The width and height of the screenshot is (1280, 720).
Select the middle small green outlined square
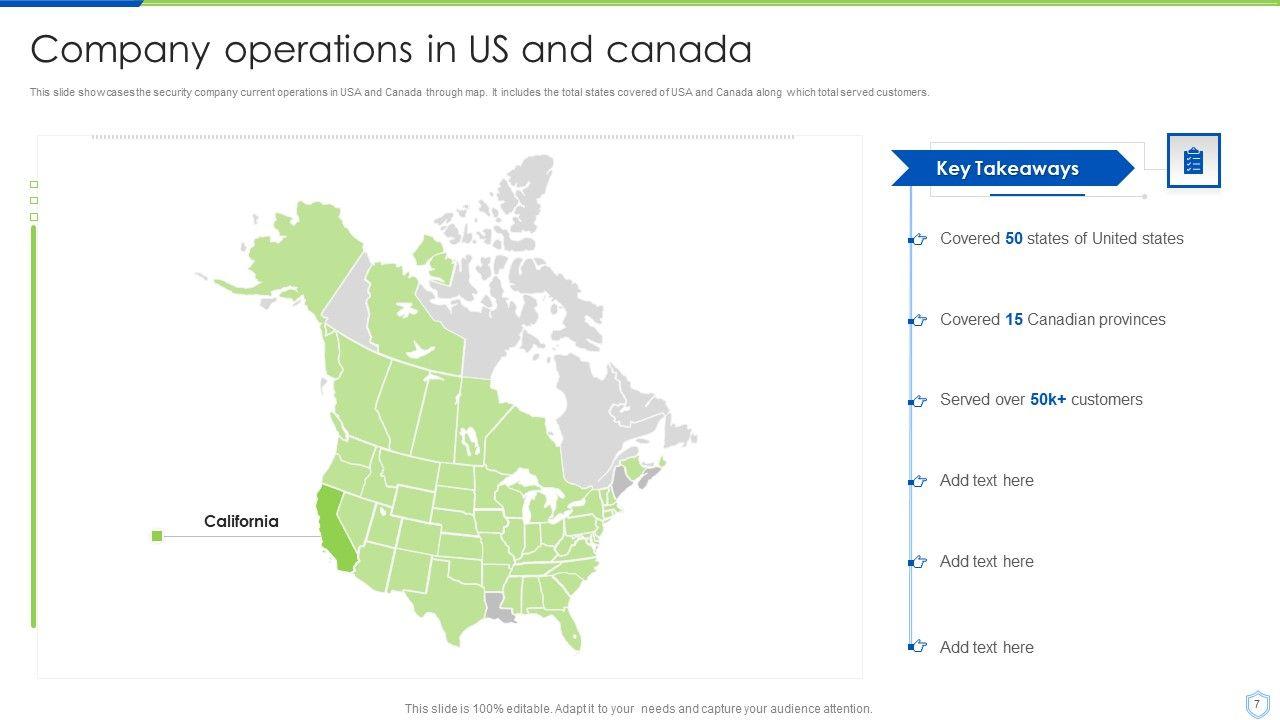(x=34, y=201)
